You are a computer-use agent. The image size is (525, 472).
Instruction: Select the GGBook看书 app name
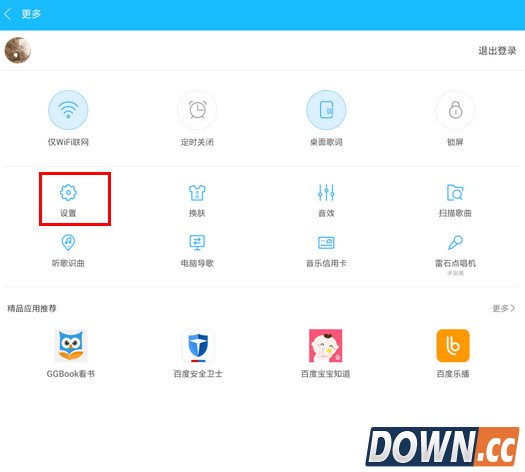(71, 374)
